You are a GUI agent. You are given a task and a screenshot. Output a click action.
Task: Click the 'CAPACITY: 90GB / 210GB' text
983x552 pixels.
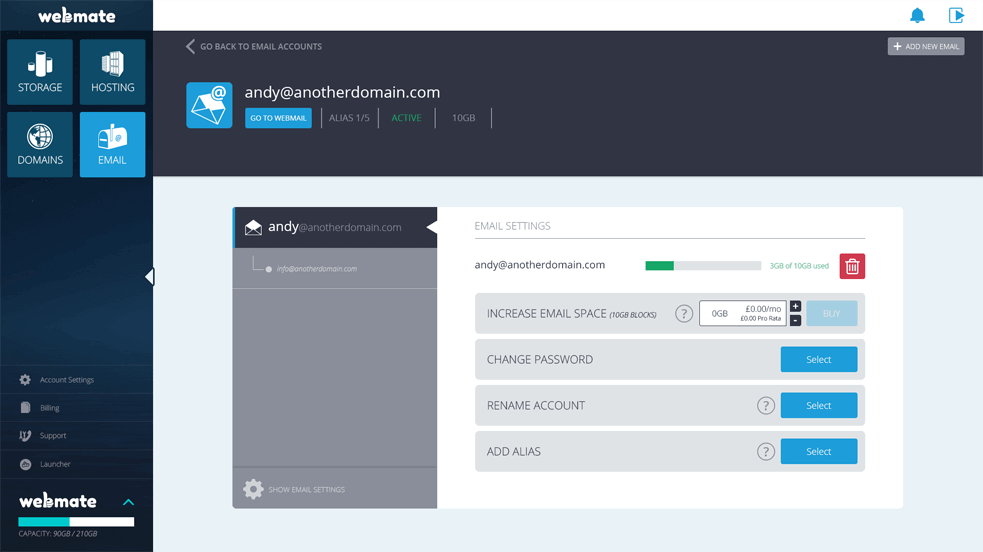click(x=58, y=534)
